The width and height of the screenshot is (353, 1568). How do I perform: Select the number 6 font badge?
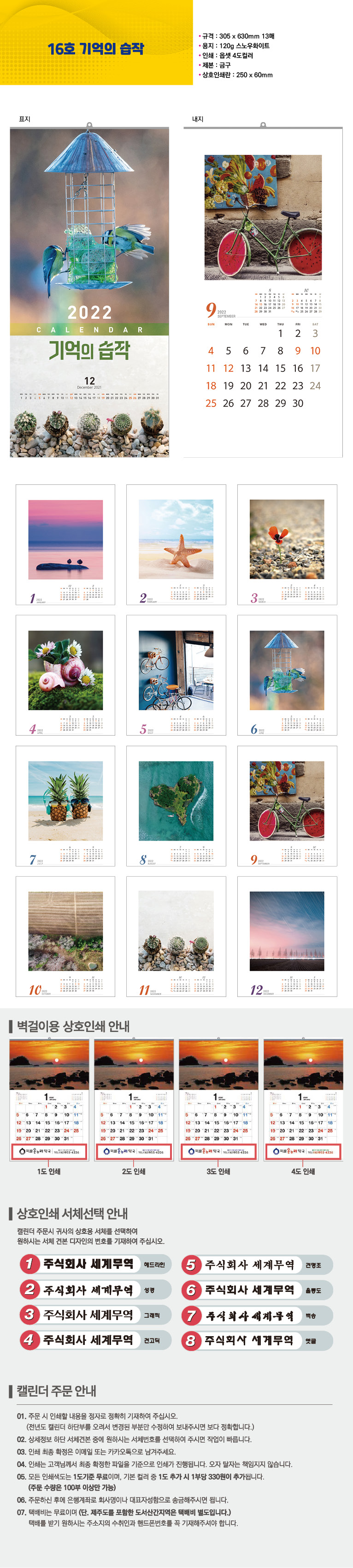click(x=257, y=1290)
